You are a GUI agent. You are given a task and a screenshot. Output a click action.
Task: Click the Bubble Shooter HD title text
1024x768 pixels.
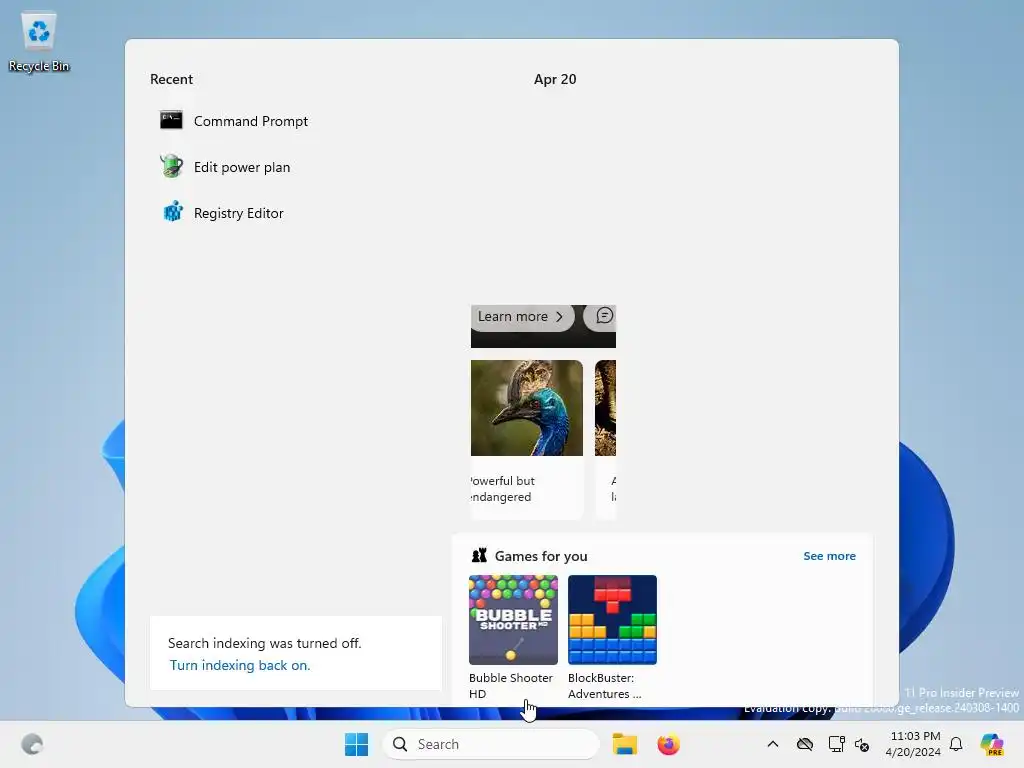(x=511, y=686)
